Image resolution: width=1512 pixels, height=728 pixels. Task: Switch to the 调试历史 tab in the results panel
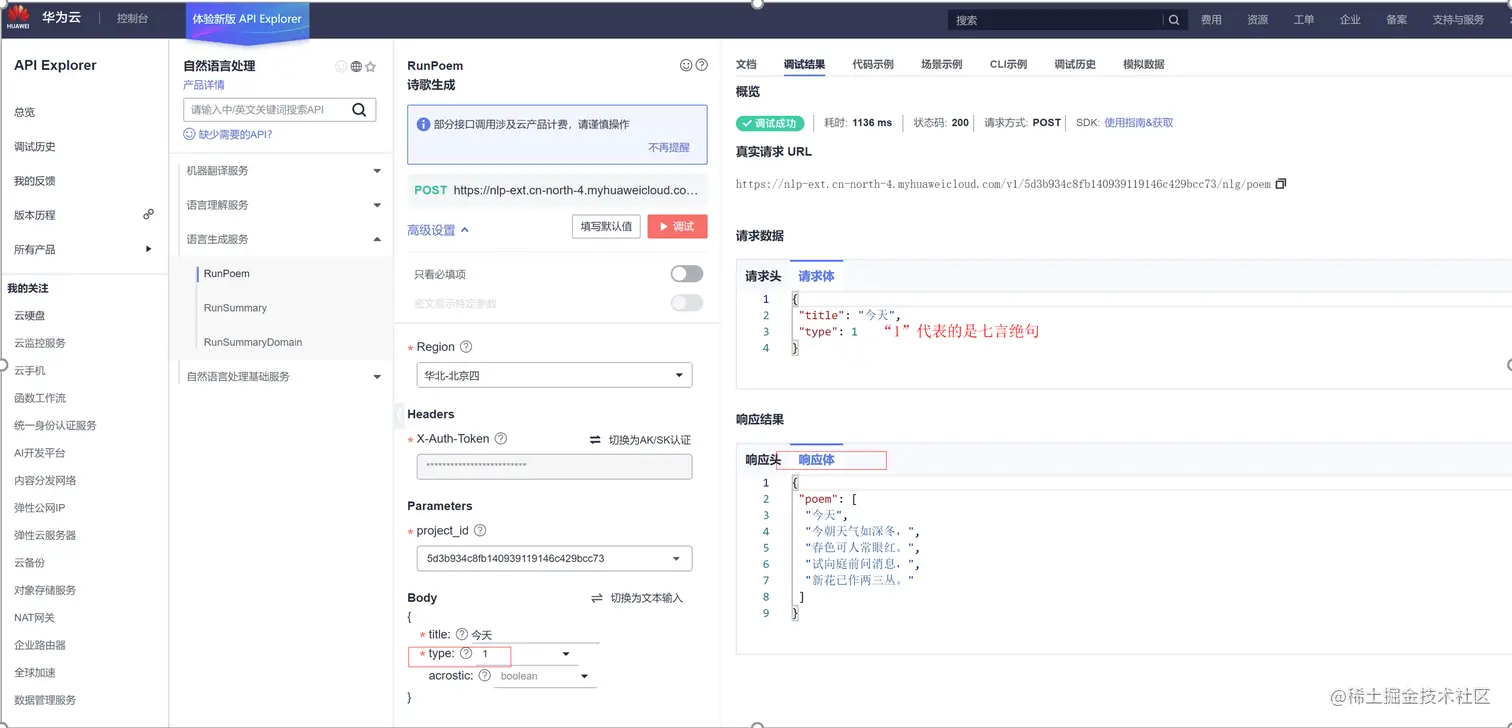coord(1075,64)
